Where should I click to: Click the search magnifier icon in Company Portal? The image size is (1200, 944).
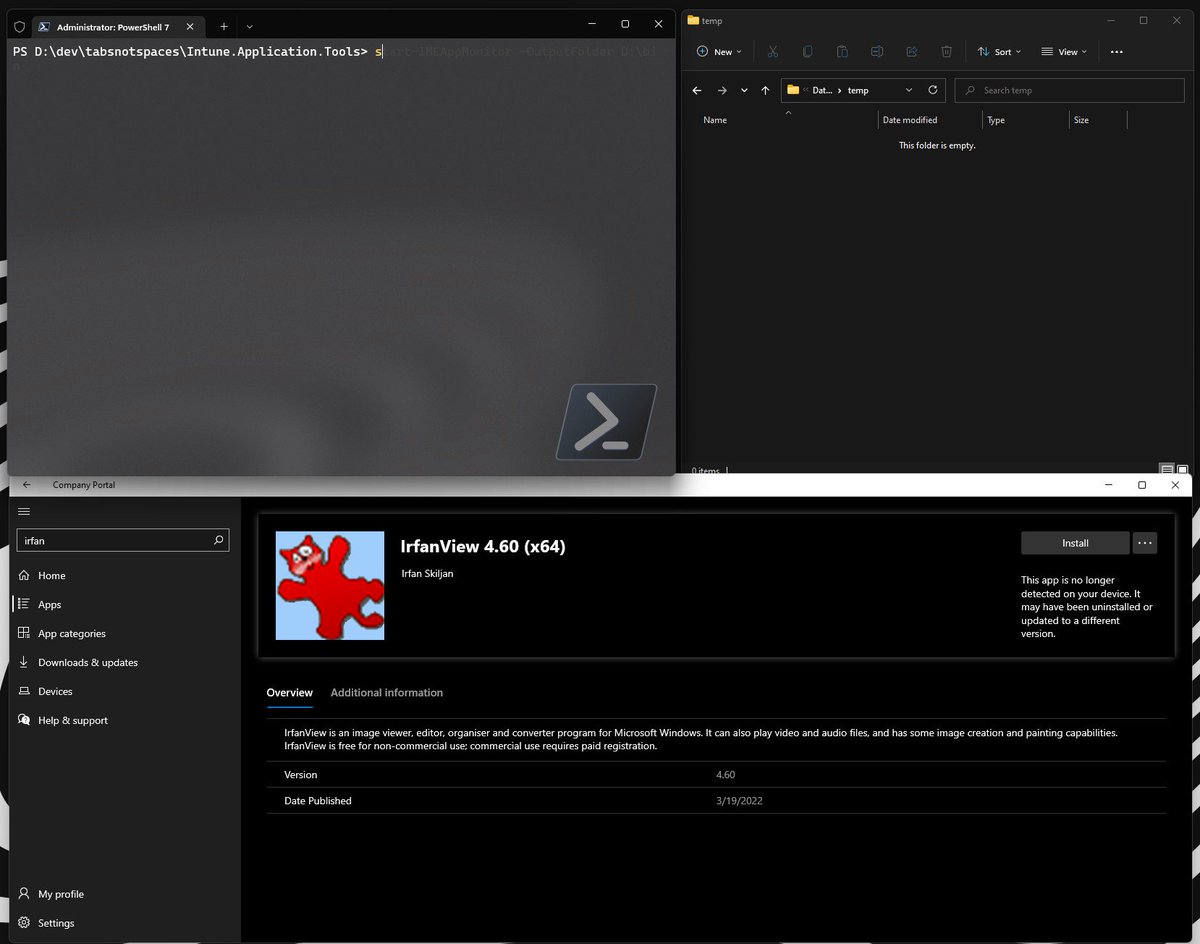click(x=219, y=540)
